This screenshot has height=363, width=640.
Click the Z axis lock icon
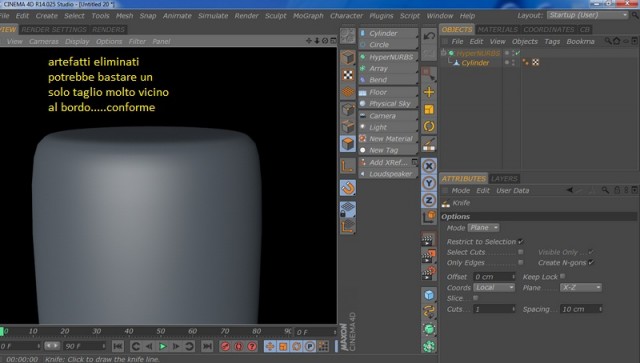(429, 200)
